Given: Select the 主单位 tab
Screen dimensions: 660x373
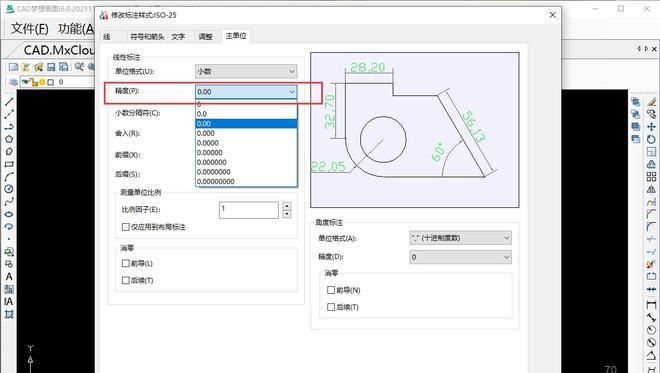Looking at the screenshot, I should pyautogui.click(x=236, y=36).
